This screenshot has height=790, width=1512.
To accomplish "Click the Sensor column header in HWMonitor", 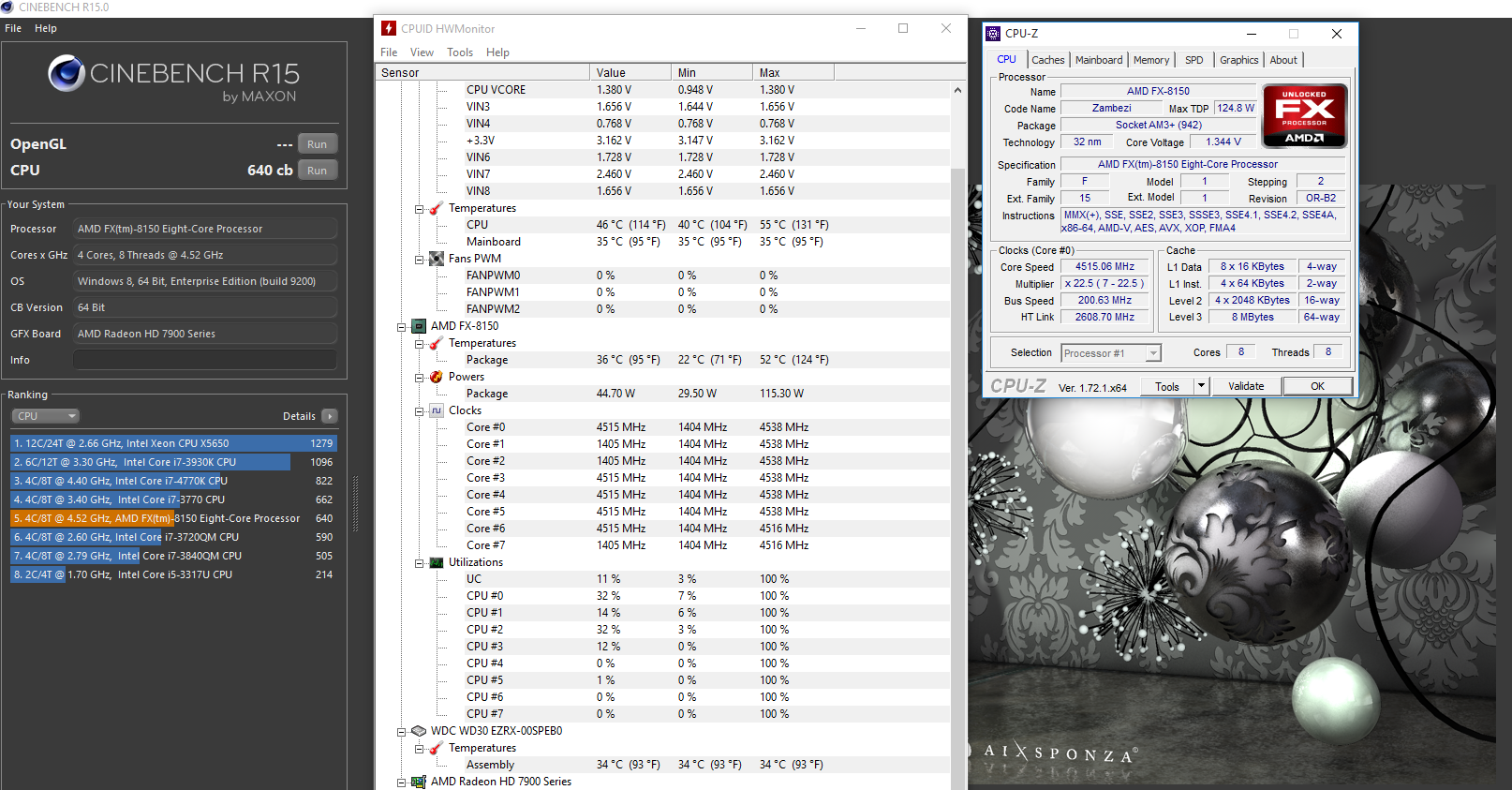I will click(x=482, y=72).
